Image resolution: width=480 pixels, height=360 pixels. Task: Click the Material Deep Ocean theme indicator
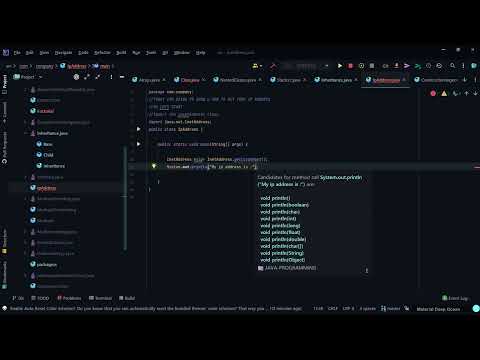tap(438, 309)
